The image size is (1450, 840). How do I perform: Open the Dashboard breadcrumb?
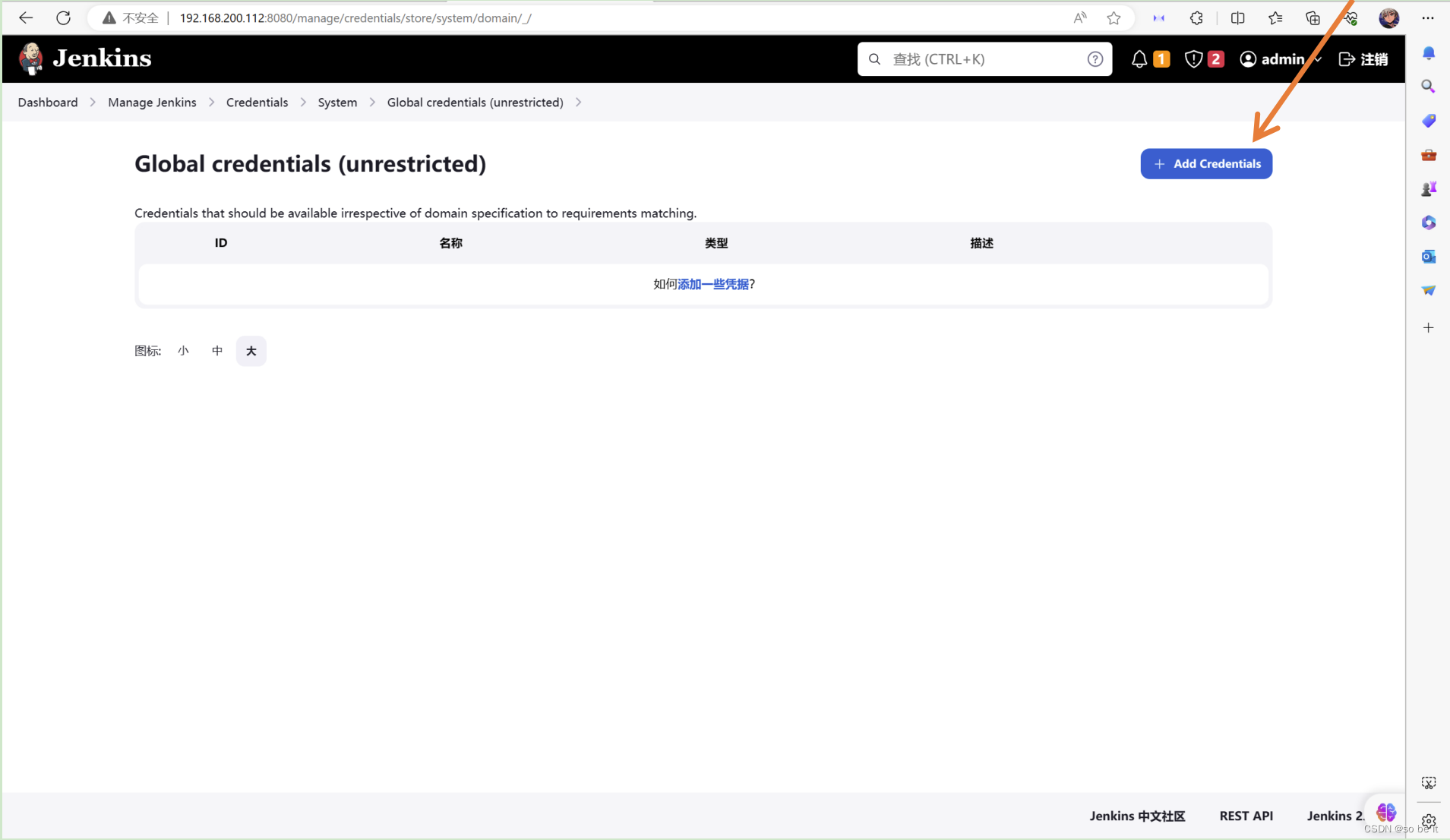click(x=48, y=103)
